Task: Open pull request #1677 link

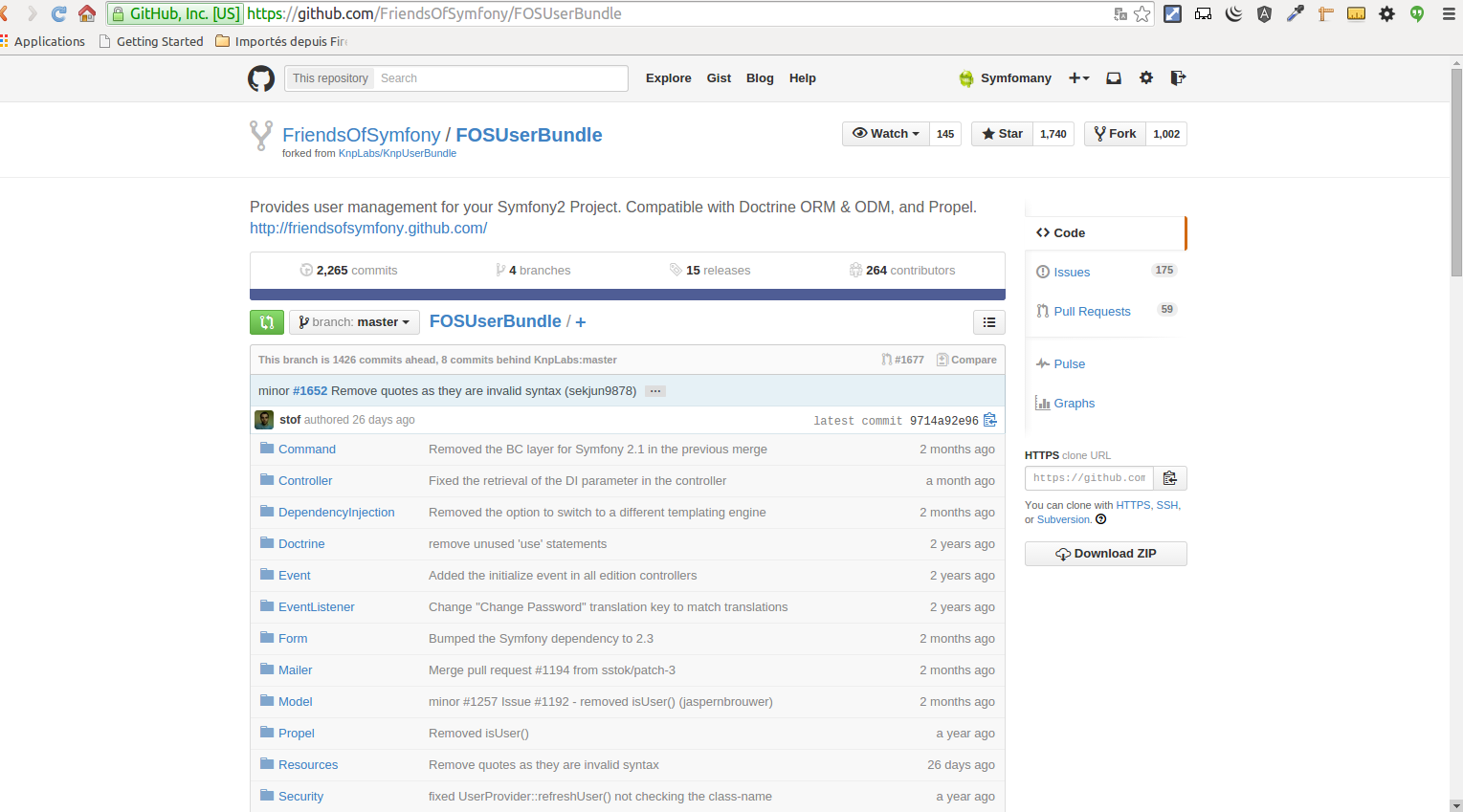Action: pyautogui.click(x=902, y=360)
